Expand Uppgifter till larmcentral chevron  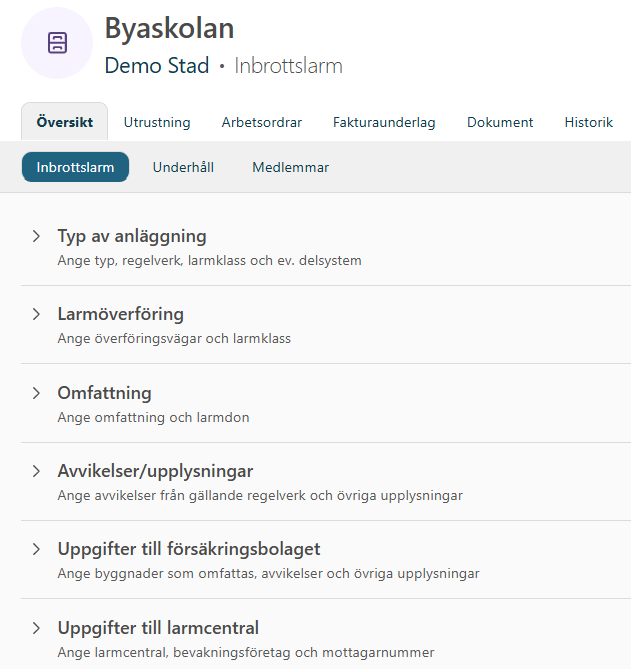click(x=36, y=628)
